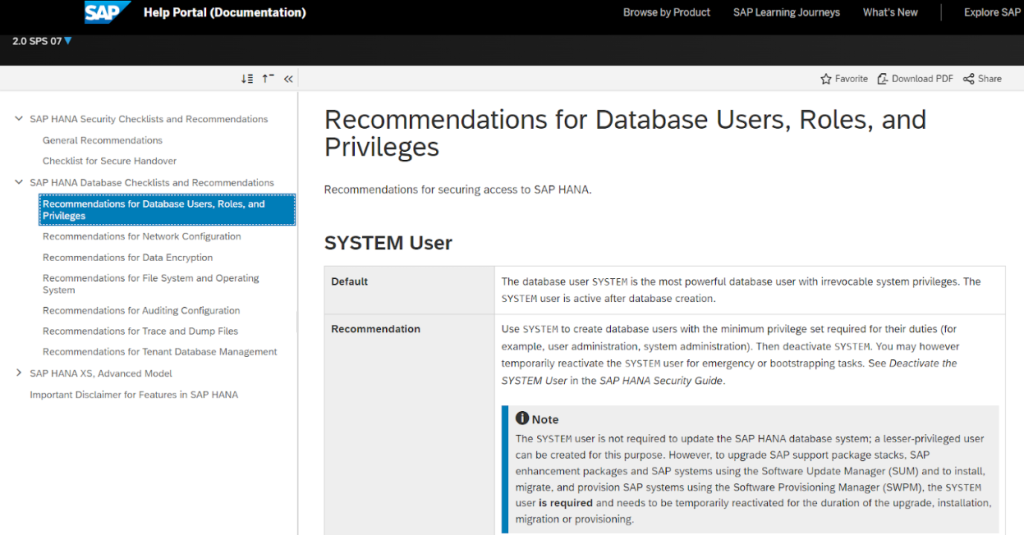Collapse SAP HANA Database Checklists and Recommendations node
Viewport: 1024px width, 535px height.
(x=18, y=182)
